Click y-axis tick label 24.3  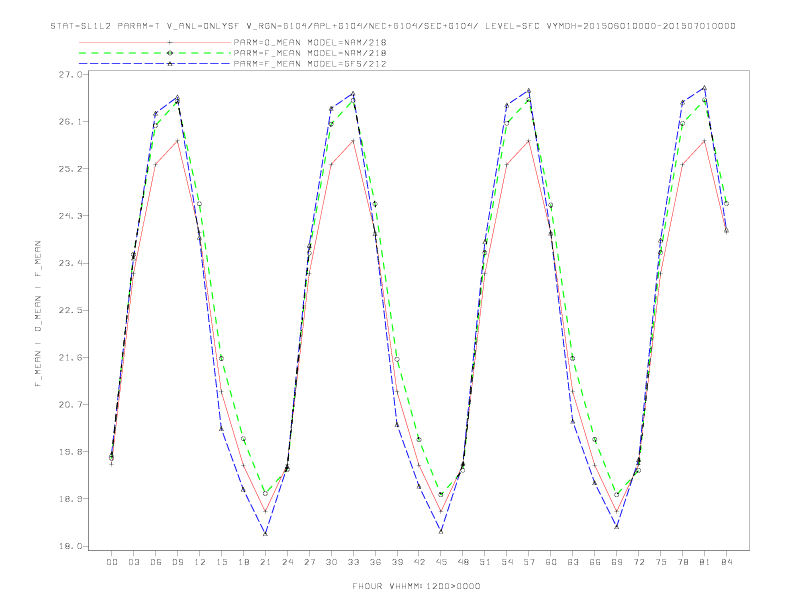coord(70,216)
